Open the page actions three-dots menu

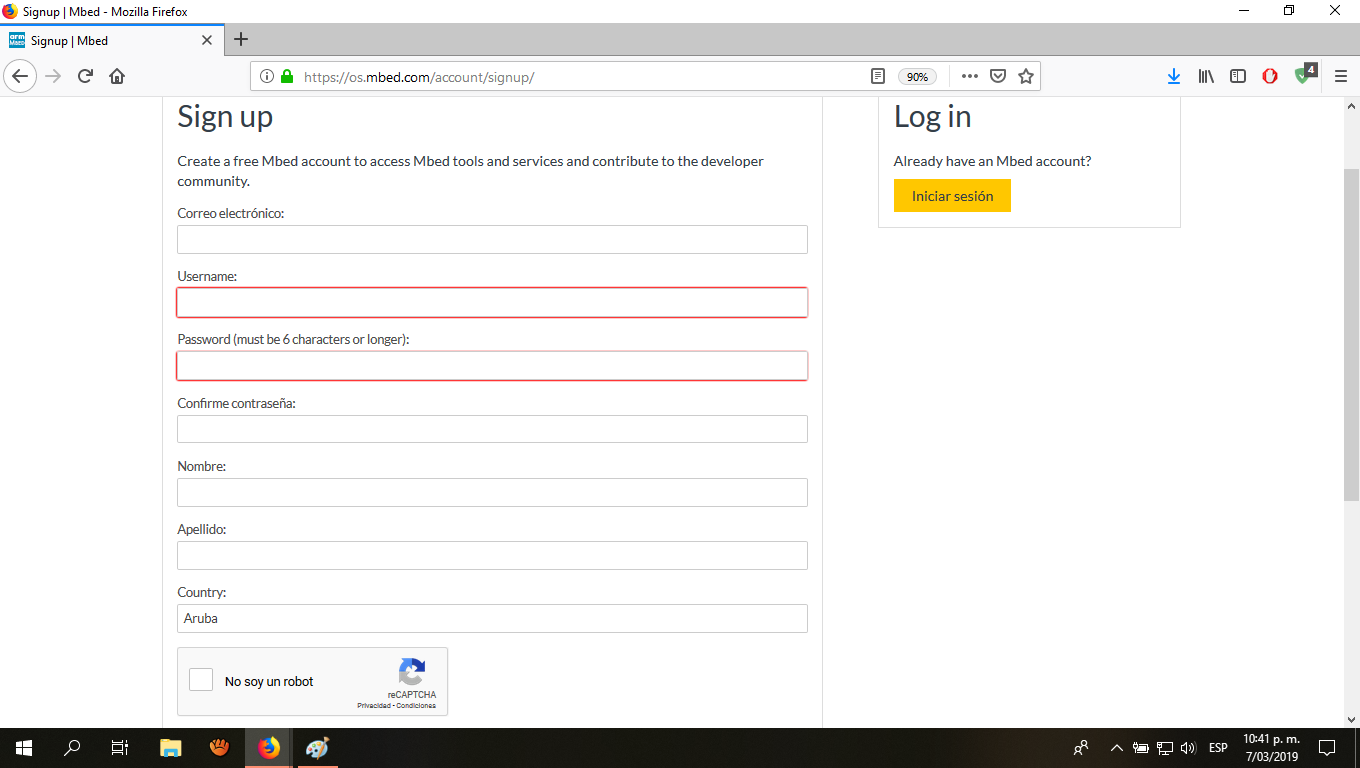tap(969, 76)
